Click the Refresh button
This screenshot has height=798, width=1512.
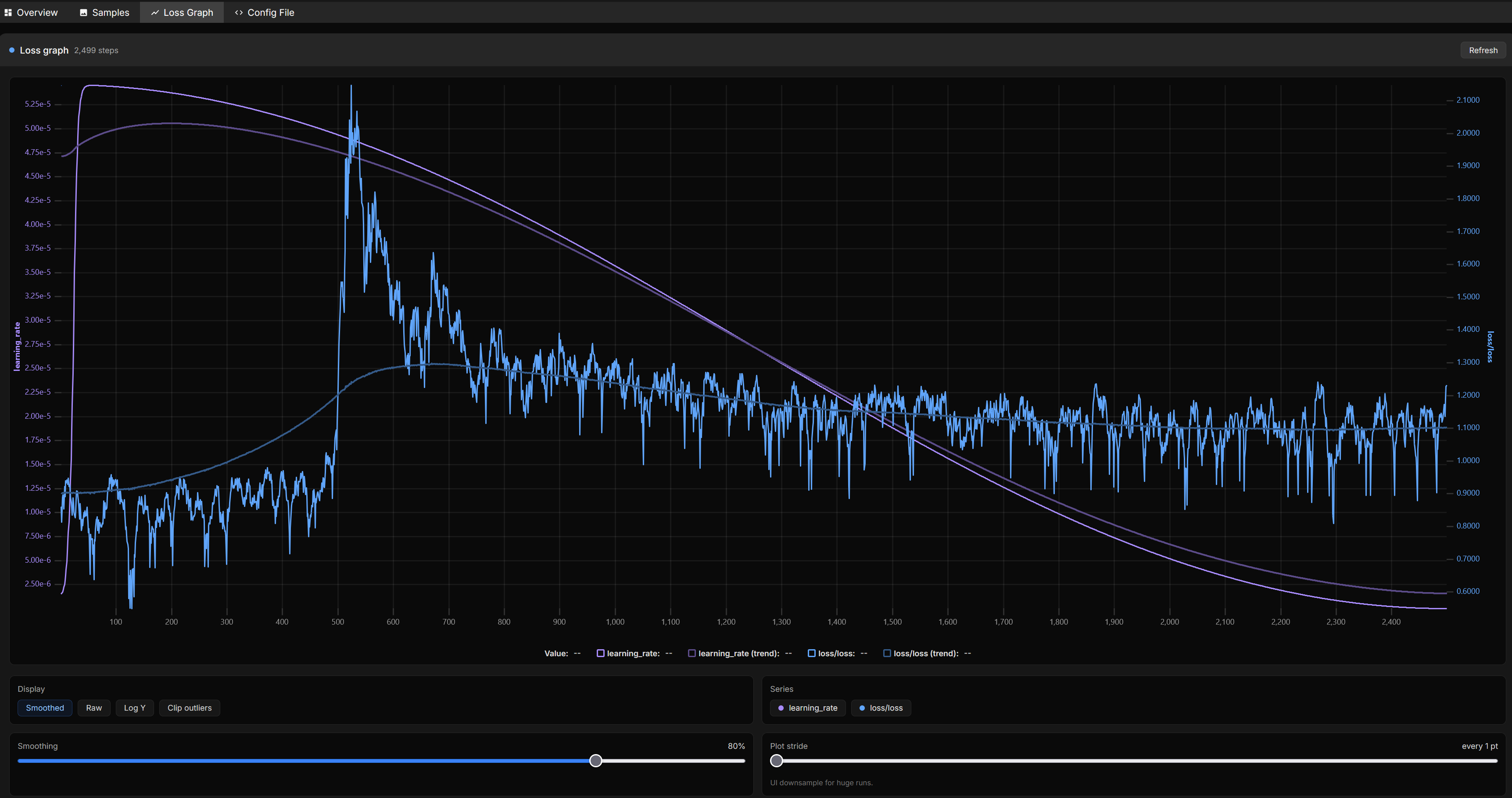(x=1483, y=50)
